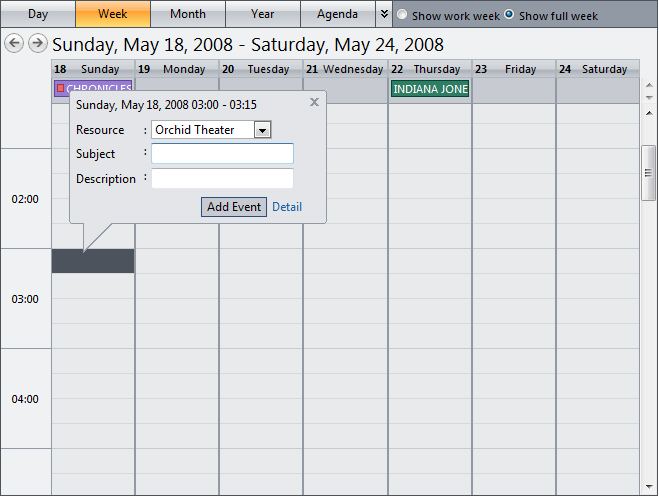Open the Agenda view tab

click(x=337, y=14)
